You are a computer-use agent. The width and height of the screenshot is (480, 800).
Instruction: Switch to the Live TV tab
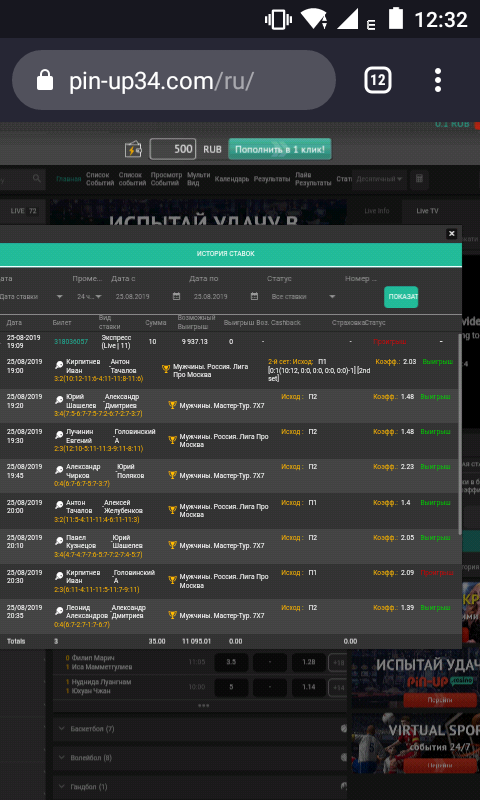click(x=427, y=211)
